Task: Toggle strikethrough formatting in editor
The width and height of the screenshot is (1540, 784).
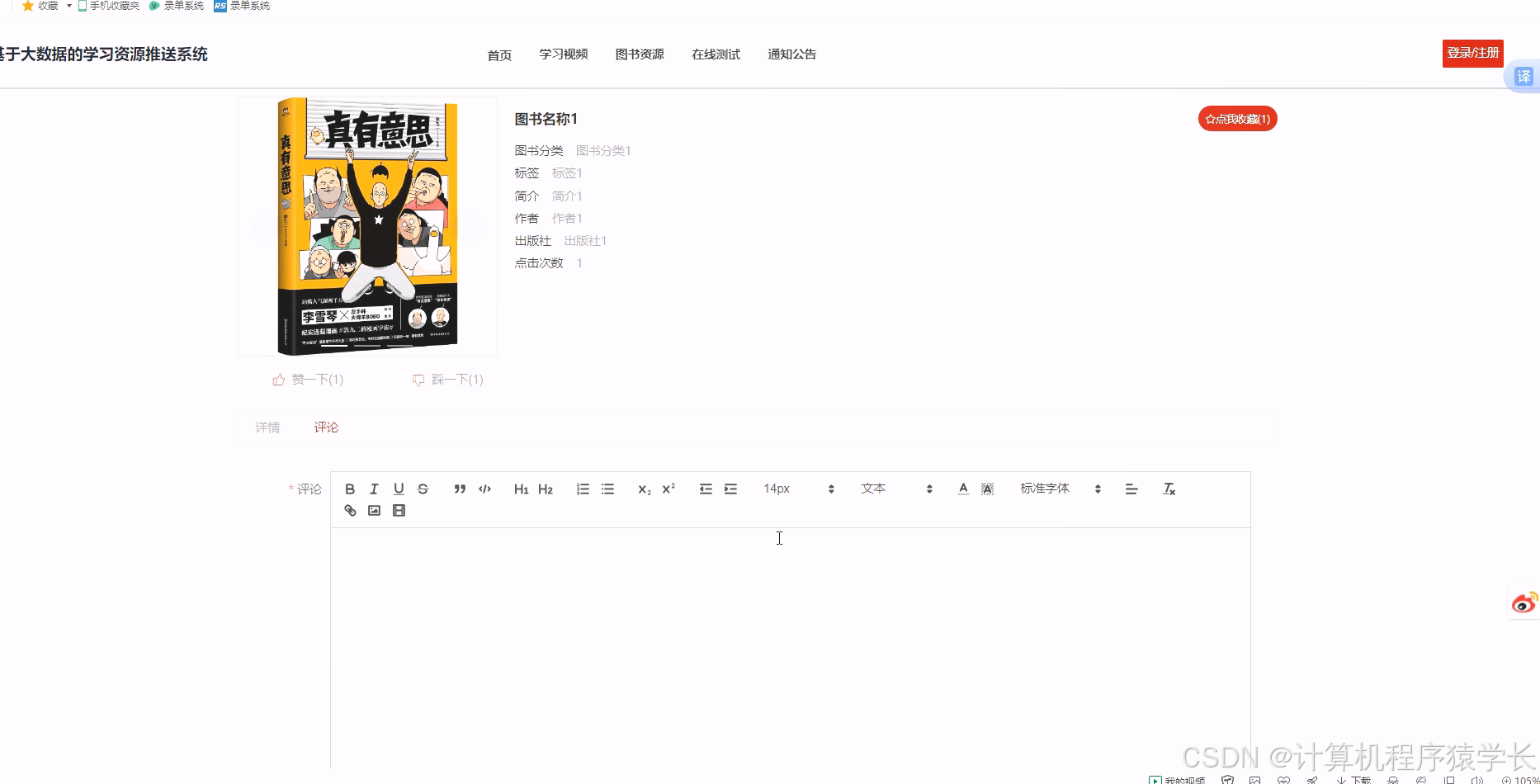Action: [x=423, y=489]
